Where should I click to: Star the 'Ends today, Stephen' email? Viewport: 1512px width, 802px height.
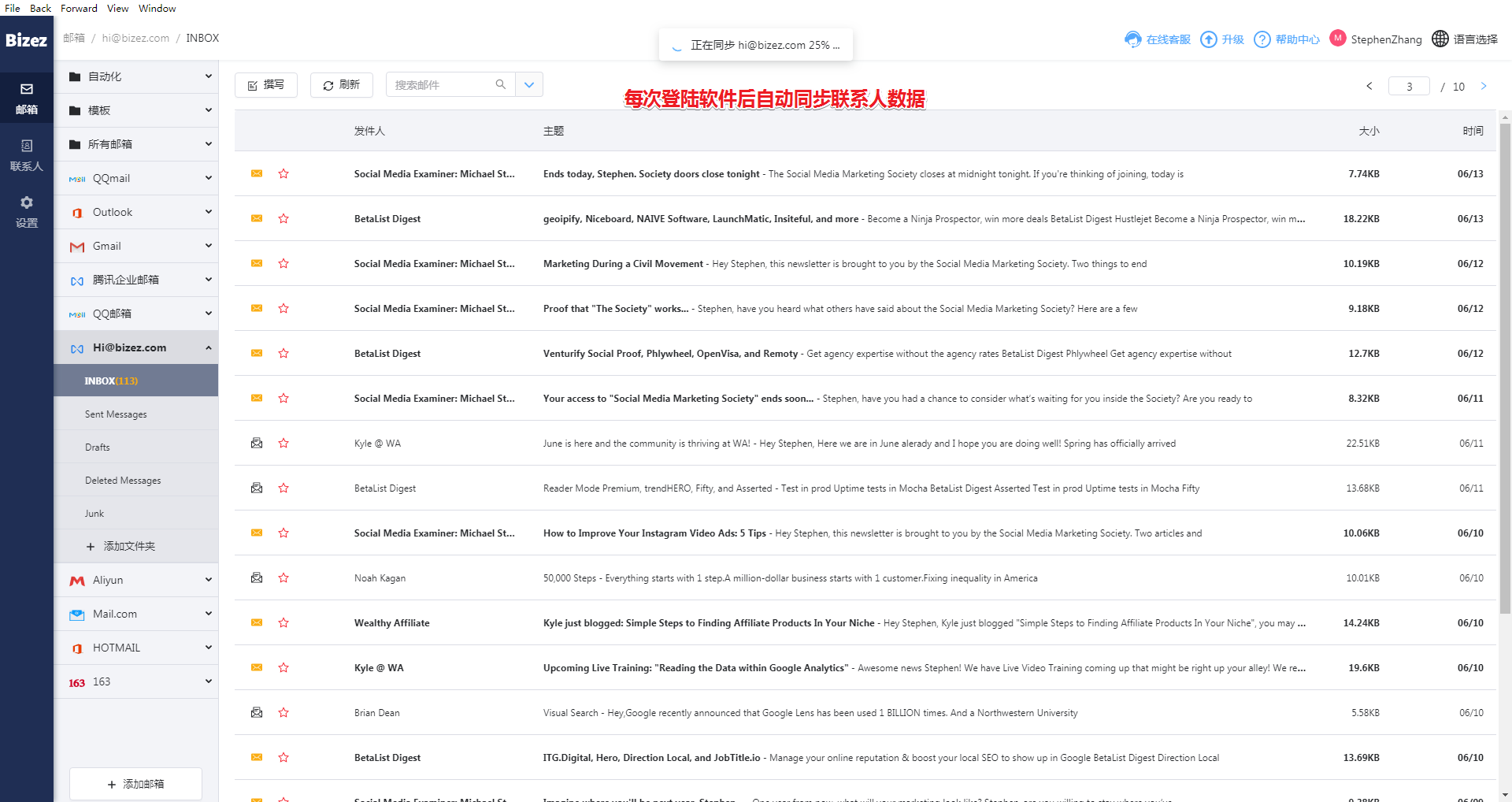[x=283, y=173]
